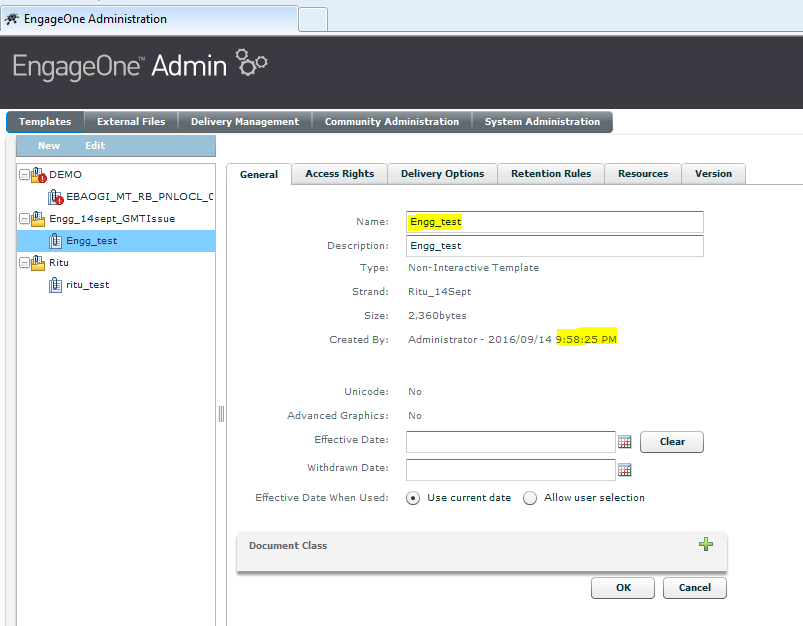Select the EBAOGI_MT_RB_PNLOCL item in the tree
The height and width of the screenshot is (626, 803).
tap(140, 197)
